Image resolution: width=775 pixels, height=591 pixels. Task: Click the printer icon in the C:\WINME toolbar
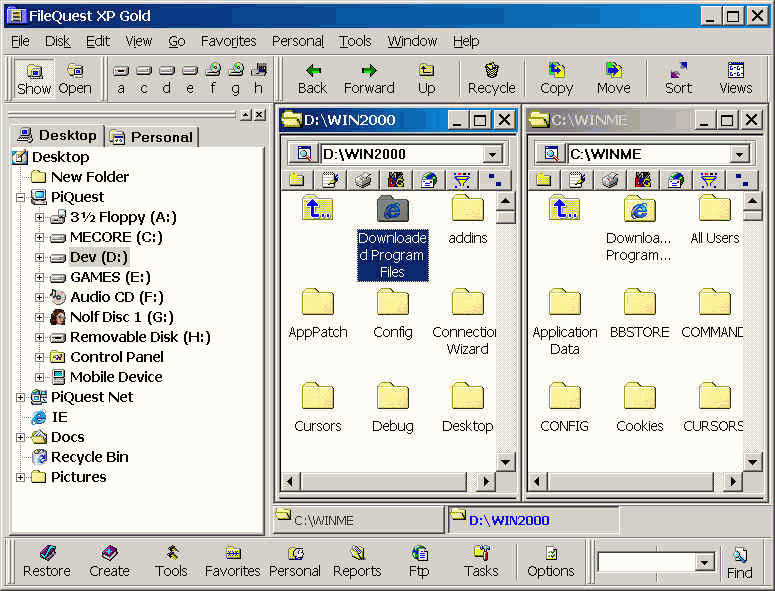(610, 180)
